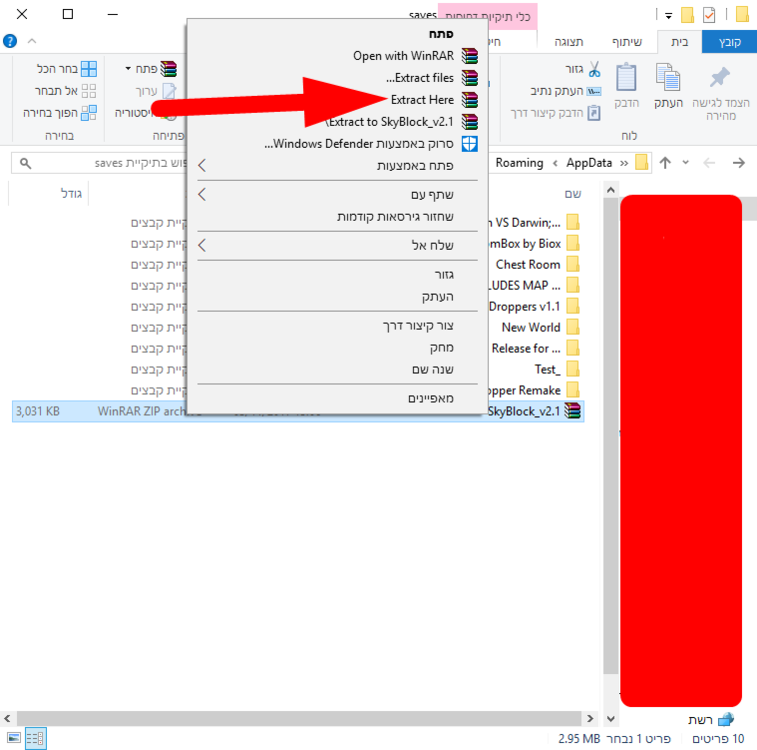
Task: Click the blue help question mark icon
Action: click(10, 41)
